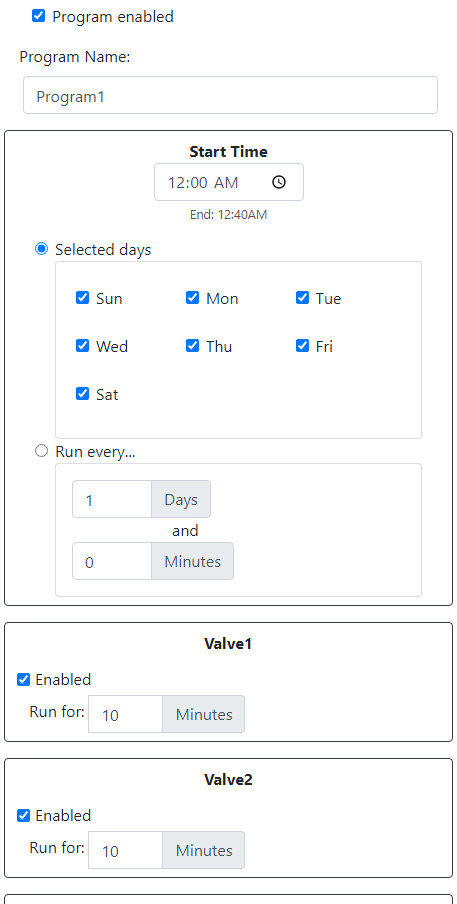The height and width of the screenshot is (904, 457).
Task: Deselect the Fri day checkbox
Action: point(303,345)
